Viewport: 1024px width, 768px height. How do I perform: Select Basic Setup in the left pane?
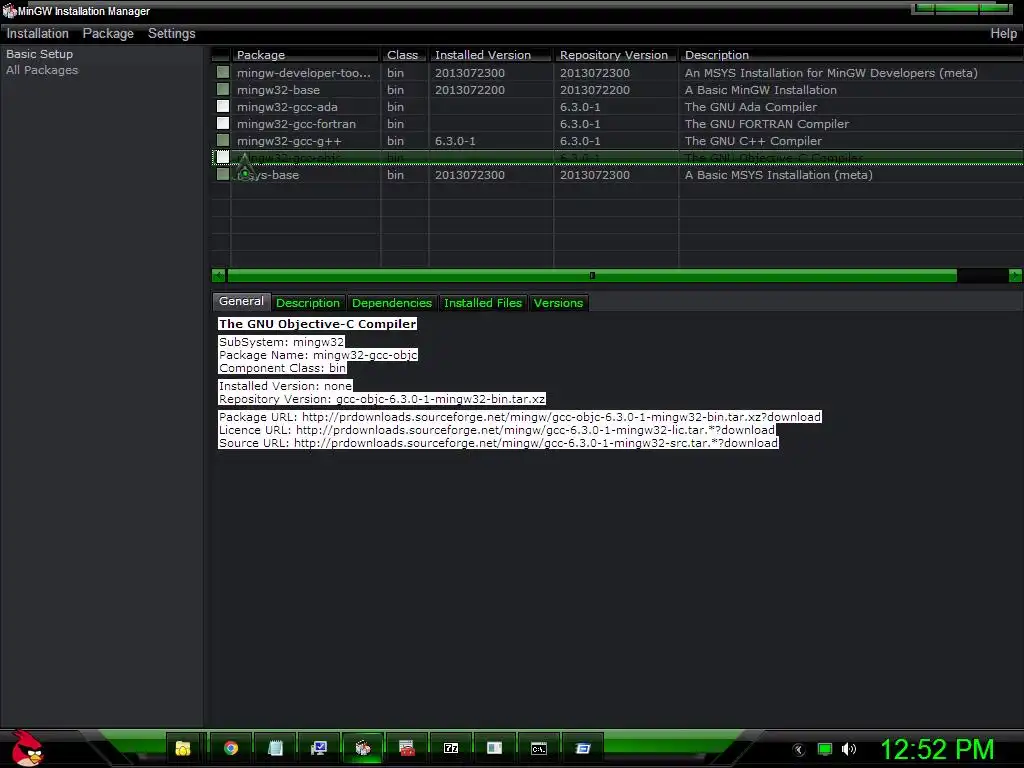tap(39, 54)
